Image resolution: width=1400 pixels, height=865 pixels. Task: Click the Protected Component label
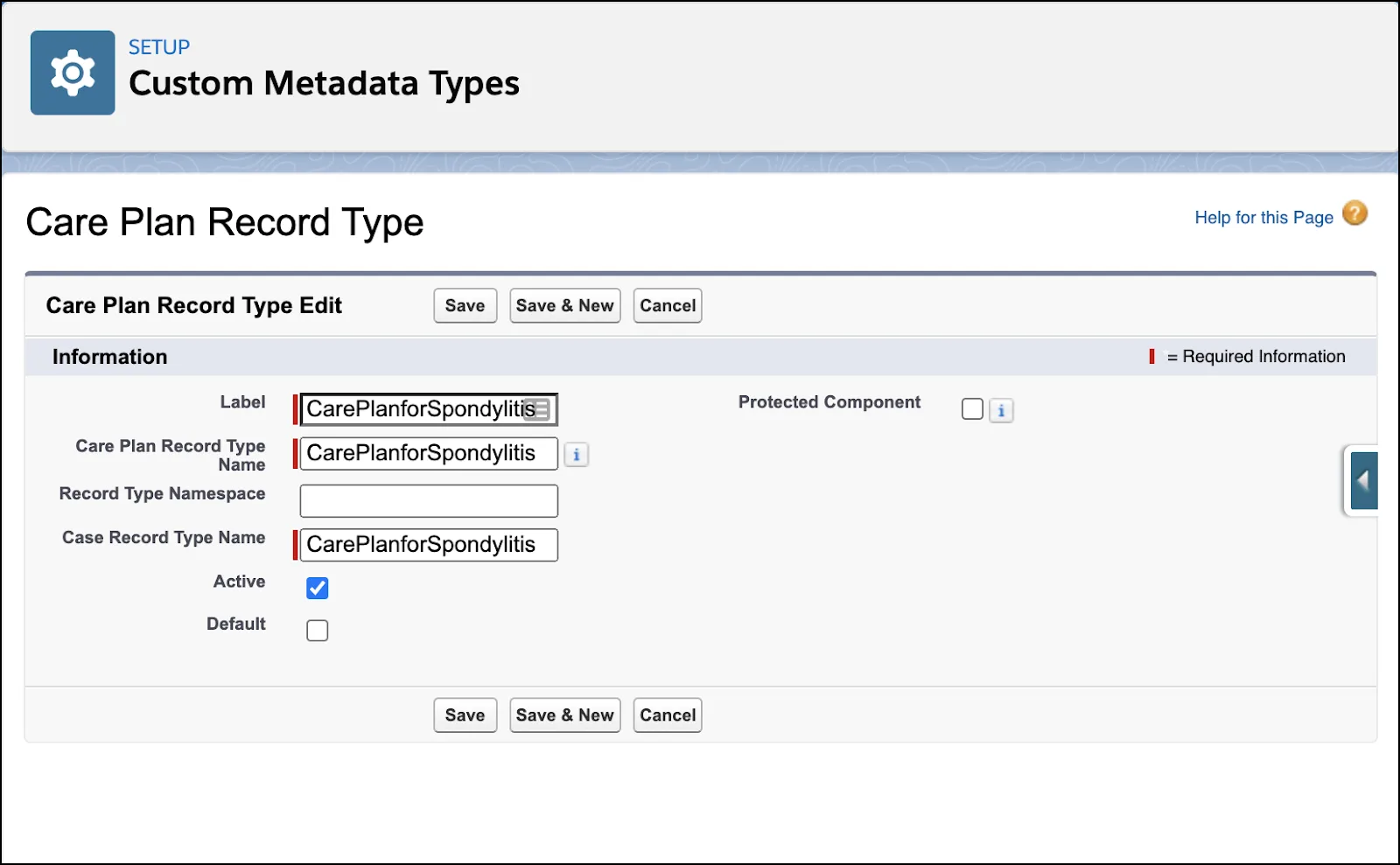click(x=829, y=402)
